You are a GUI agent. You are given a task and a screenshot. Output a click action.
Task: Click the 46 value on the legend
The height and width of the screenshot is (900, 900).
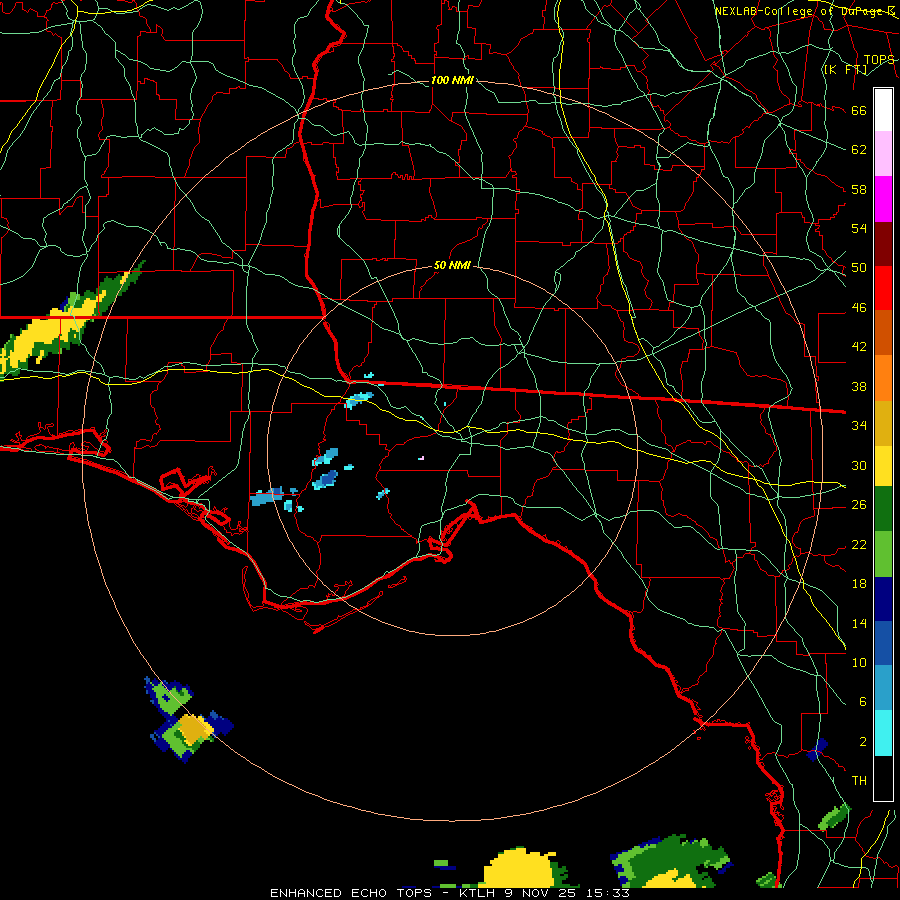(x=859, y=308)
